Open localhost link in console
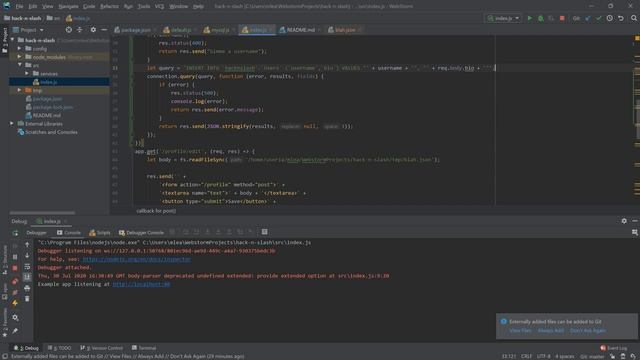The width and height of the screenshot is (640, 360). pyautogui.click(x=141, y=284)
